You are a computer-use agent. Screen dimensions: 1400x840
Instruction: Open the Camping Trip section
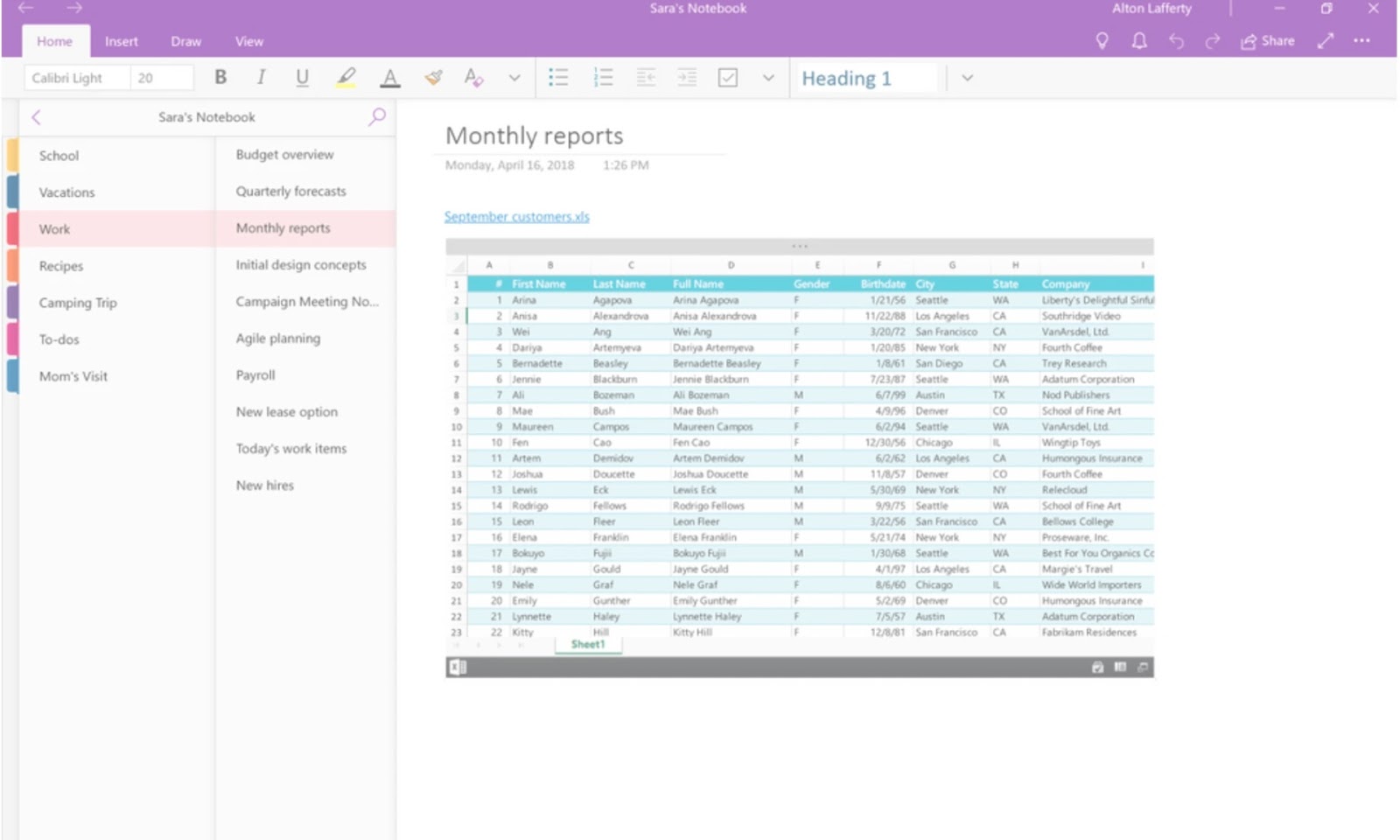point(117,302)
